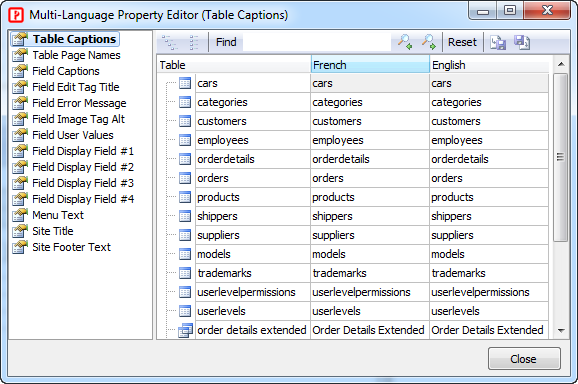Click the import file icon beside Reset
Viewport: 578px width, 384px height.
(x=498, y=42)
